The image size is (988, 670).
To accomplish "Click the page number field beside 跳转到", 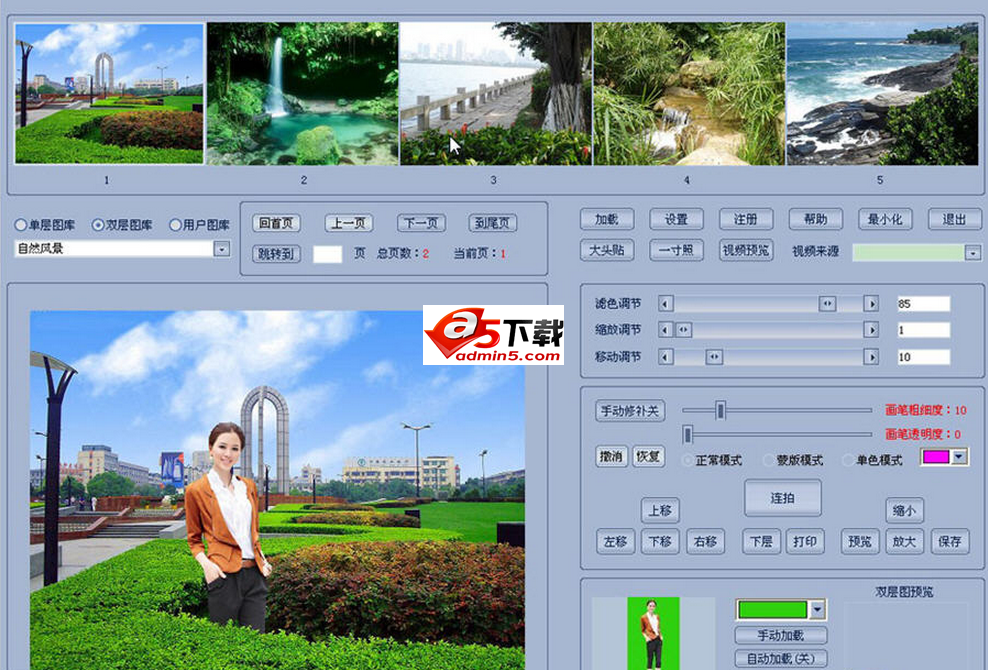I will click(327, 254).
